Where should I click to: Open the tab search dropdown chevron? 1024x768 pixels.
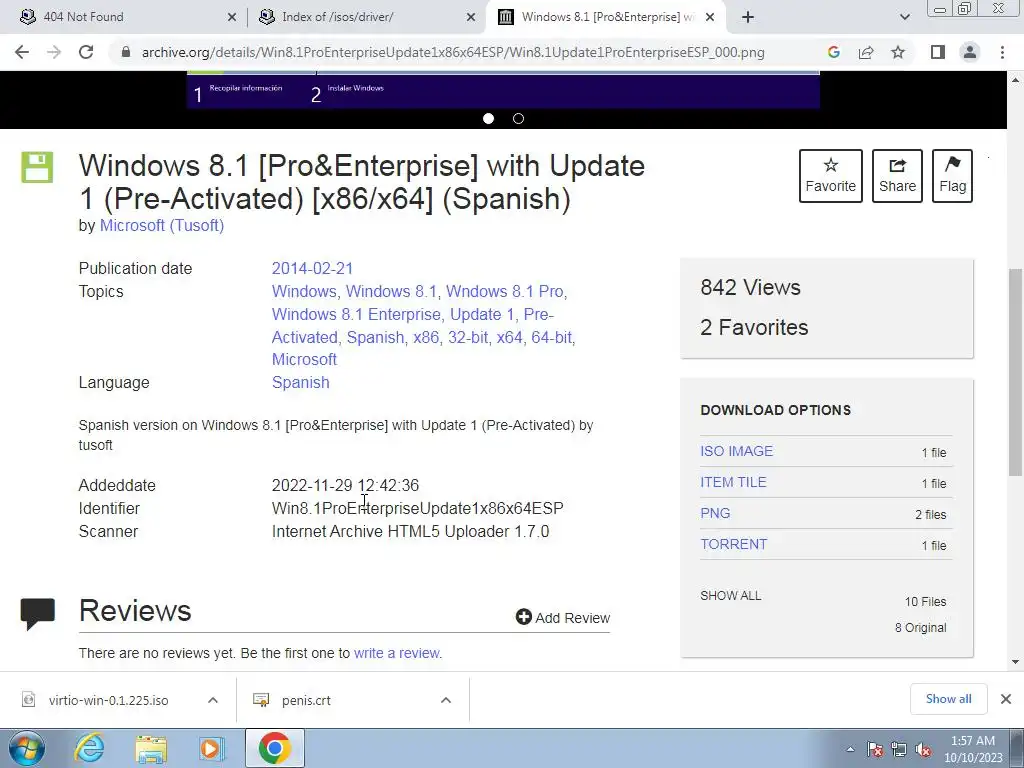[904, 17]
